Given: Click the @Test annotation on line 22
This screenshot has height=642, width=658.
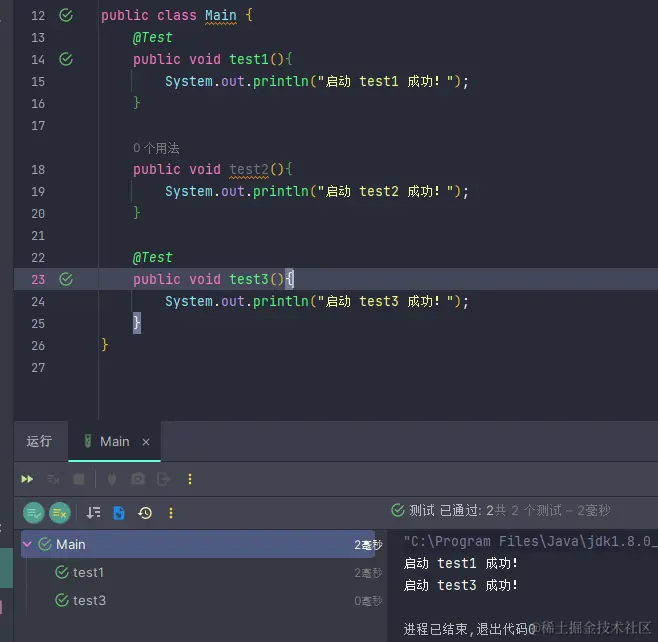Looking at the screenshot, I should pyautogui.click(x=153, y=257).
